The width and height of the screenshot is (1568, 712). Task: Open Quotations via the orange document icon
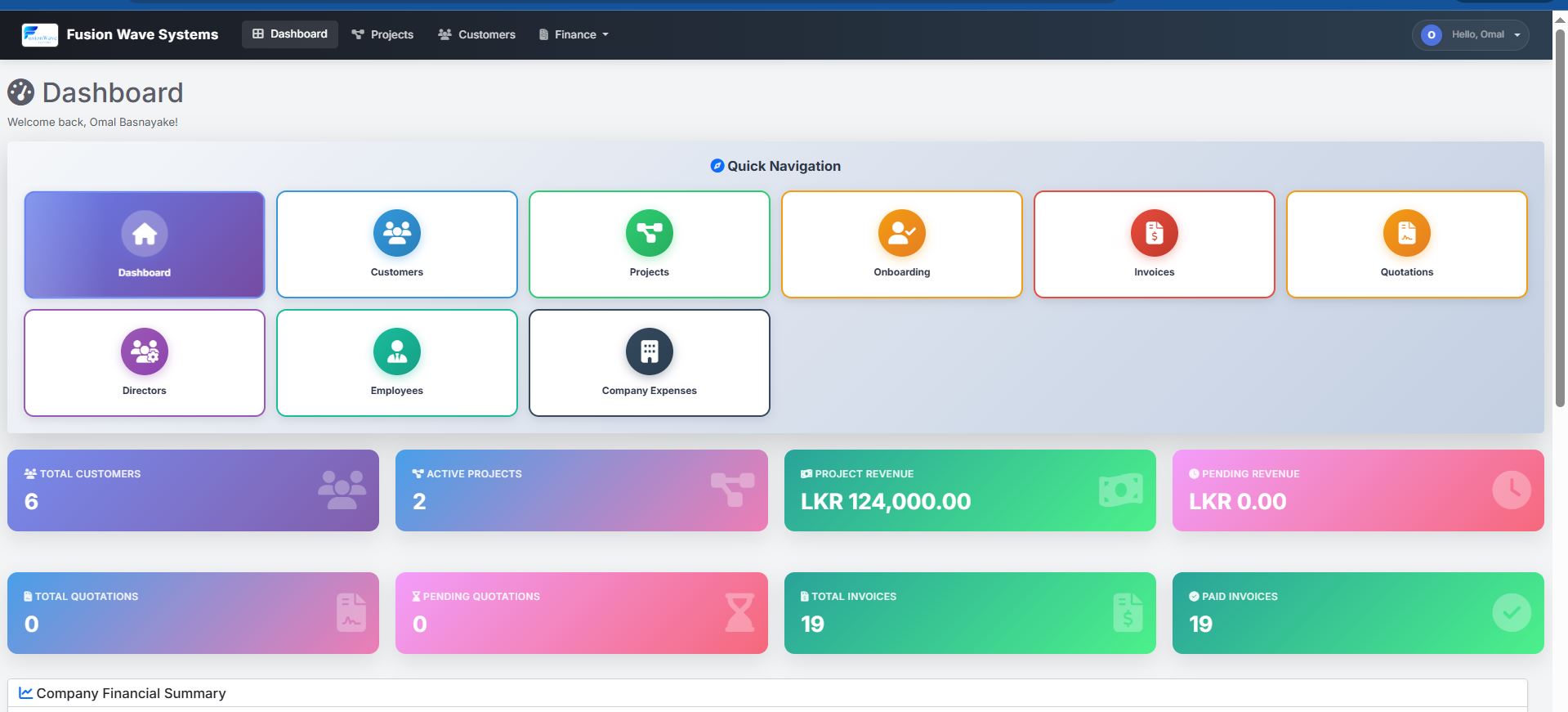1407,233
